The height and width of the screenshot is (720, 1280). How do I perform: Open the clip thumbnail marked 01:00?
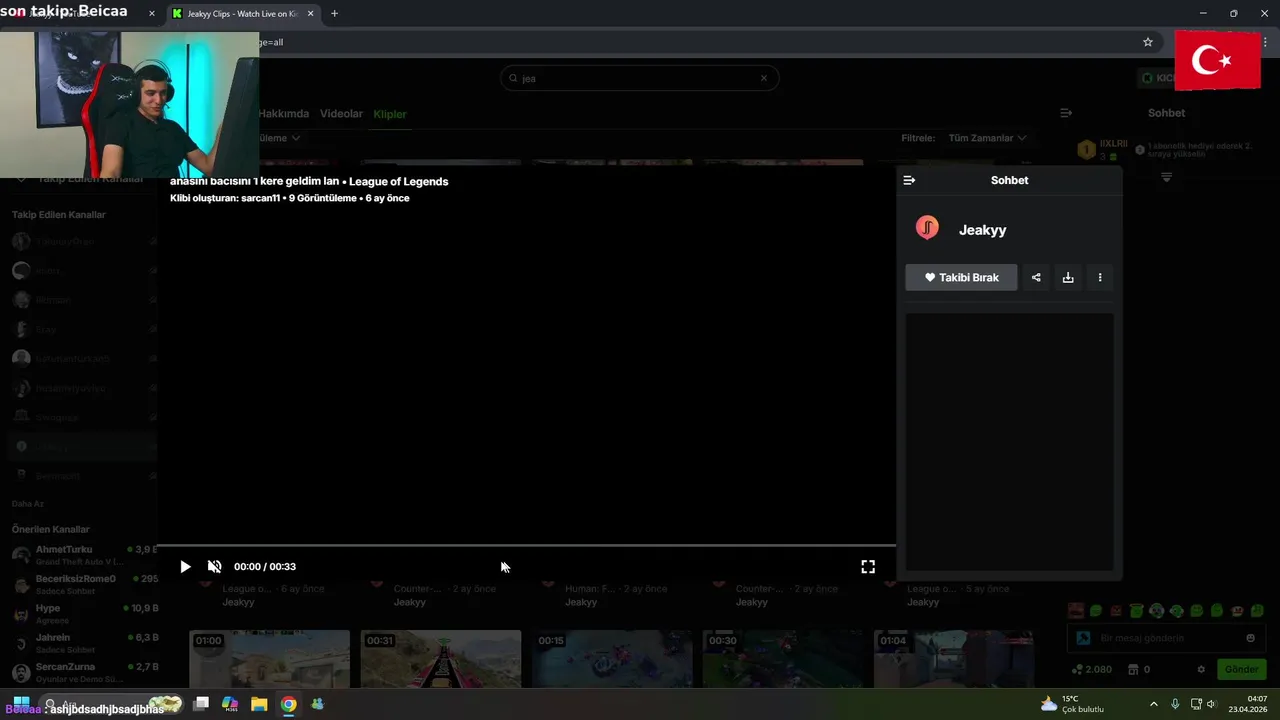pyautogui.click(x=270, y=659)
